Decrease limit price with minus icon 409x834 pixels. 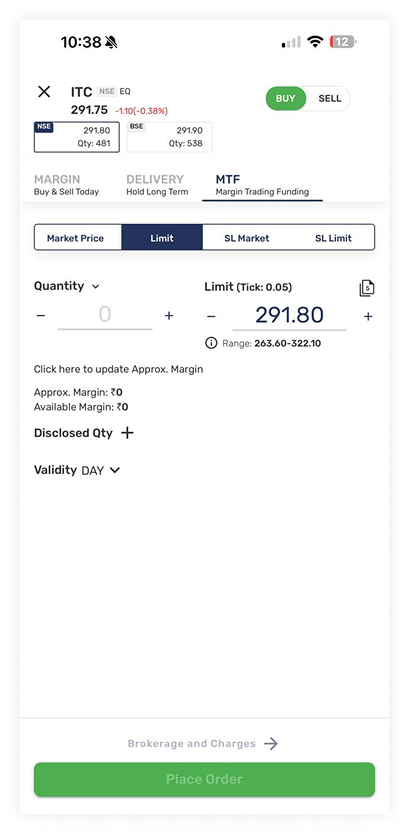[211, 317]
